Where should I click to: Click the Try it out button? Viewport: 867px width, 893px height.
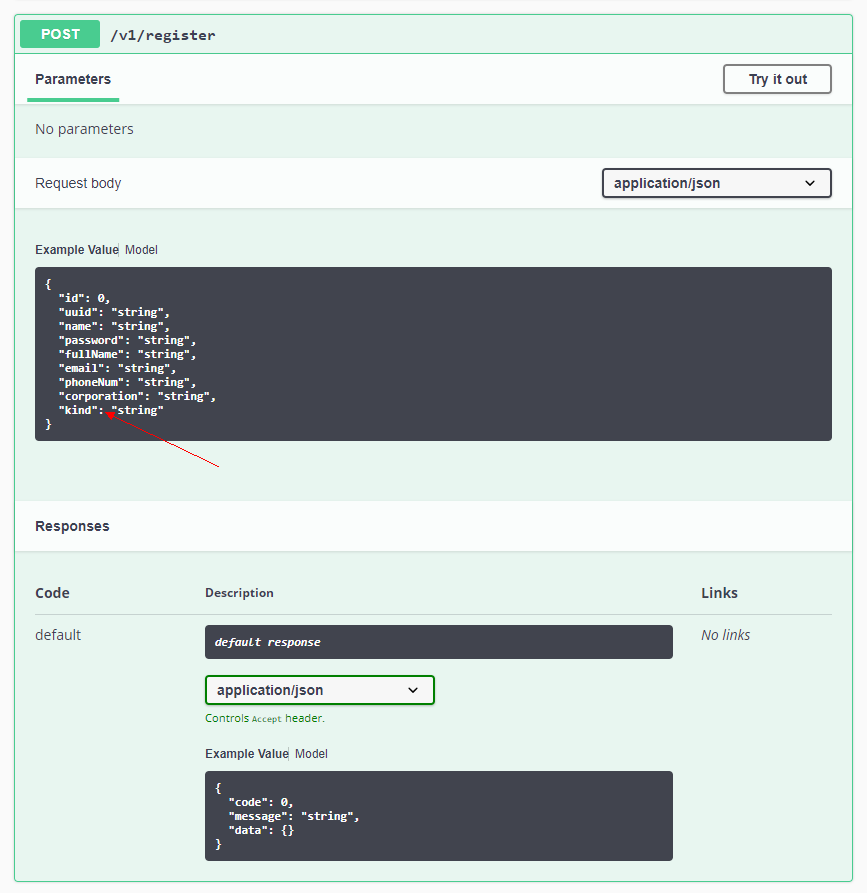[777, 79]
